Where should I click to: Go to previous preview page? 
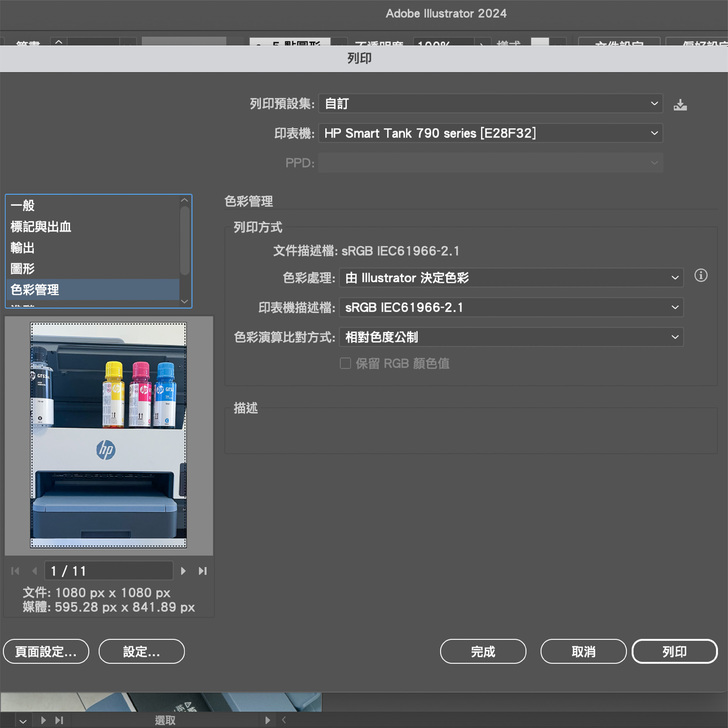pos(34,571)
